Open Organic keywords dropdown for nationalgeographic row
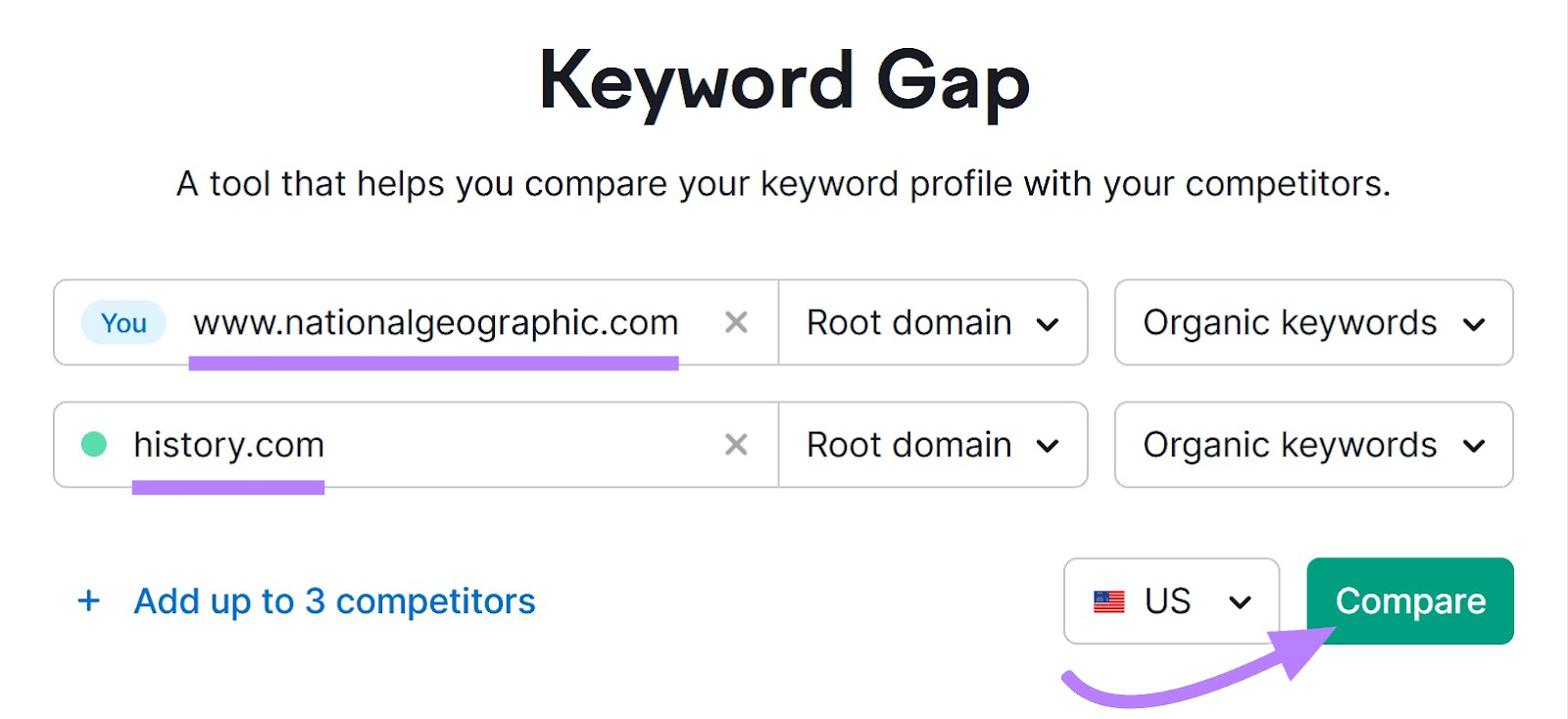Image resolution: width=1568 pixels, height=719 pixels. [1312, 322]
